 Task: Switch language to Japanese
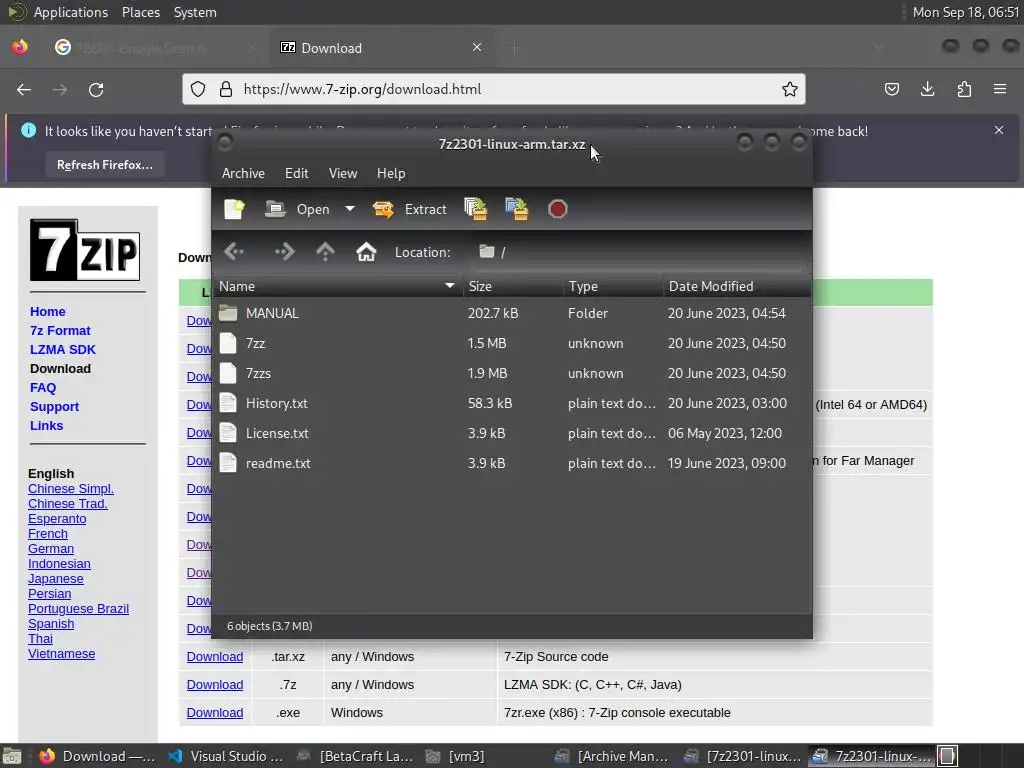[56, 579]
